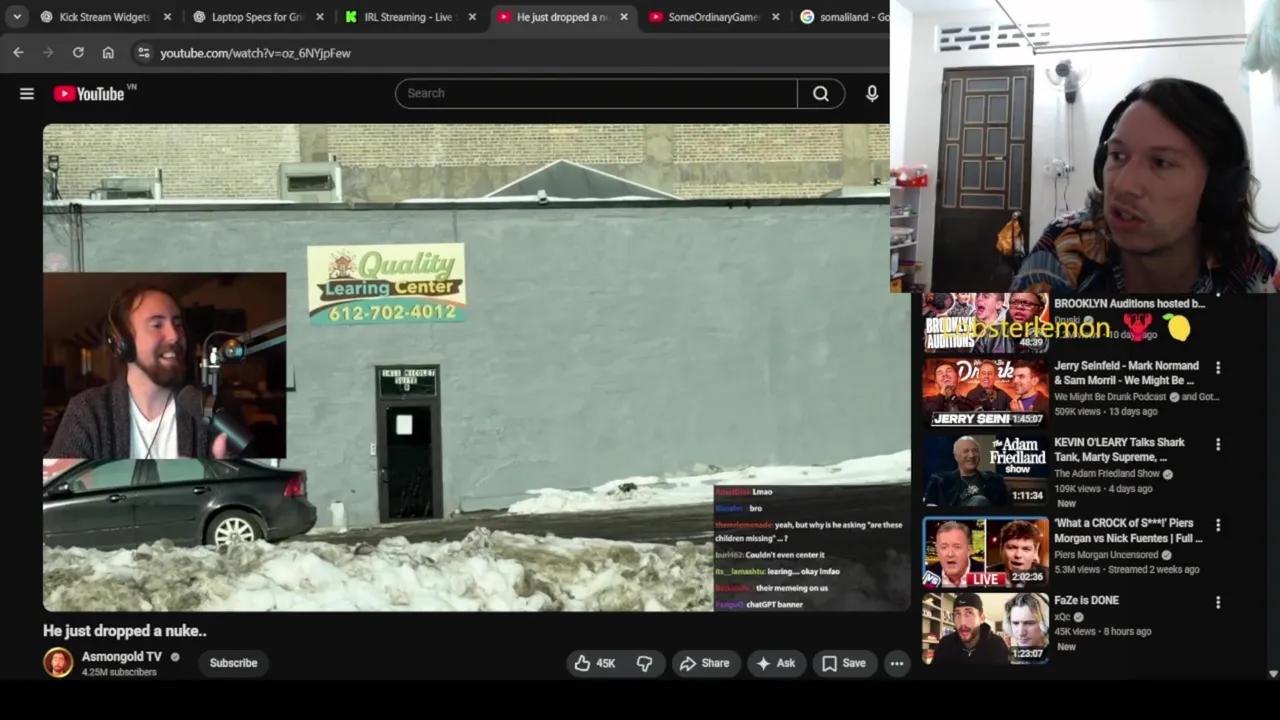The height and width of the screenshot is (720, 1280).
Task: Open the Adam Friedland Show thumbnail
Action: coord(985,470)
